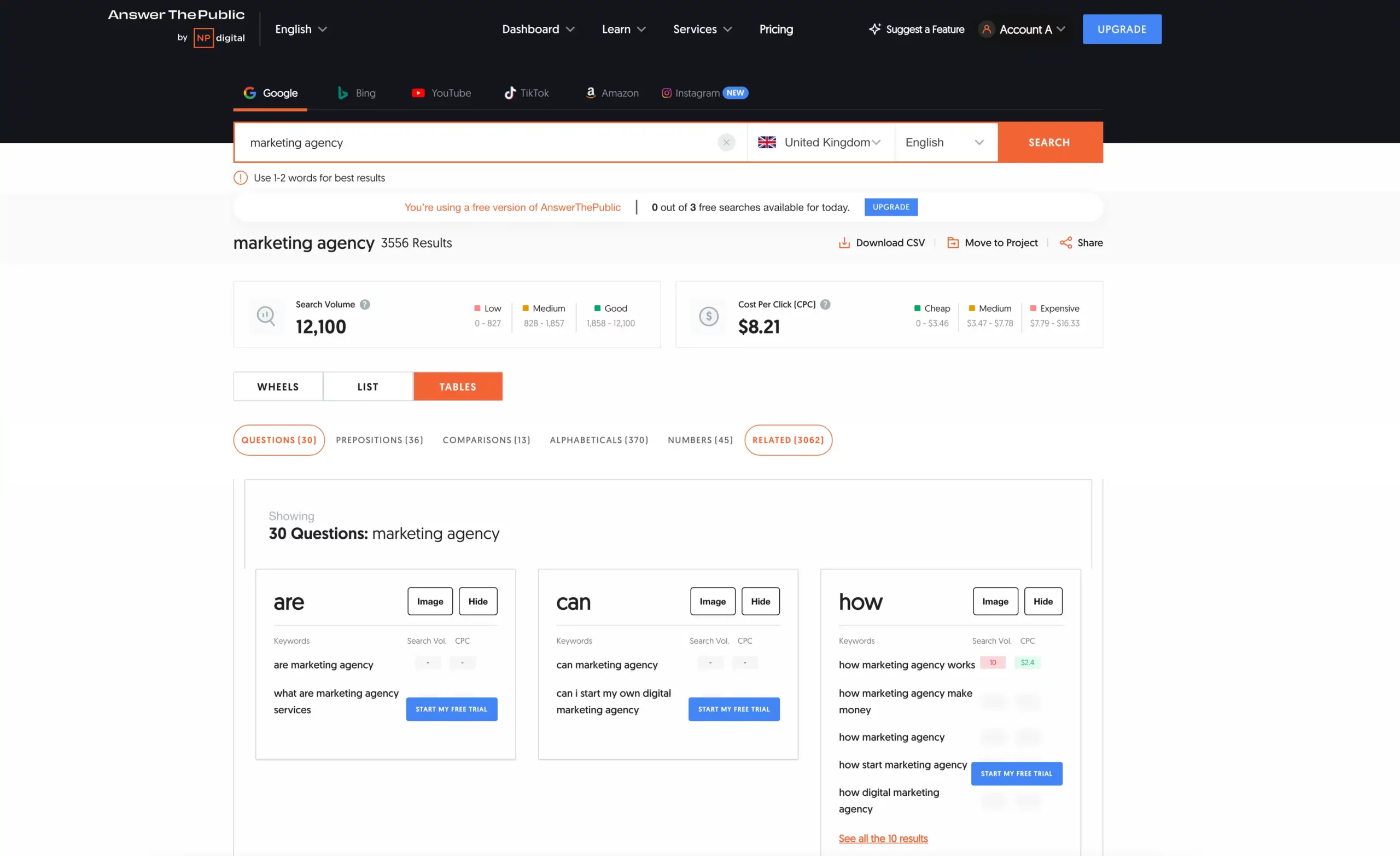Viewport: 1400px width, 856px height.
Task: Hide the 'are' questions table
Action: coord(477,601)
